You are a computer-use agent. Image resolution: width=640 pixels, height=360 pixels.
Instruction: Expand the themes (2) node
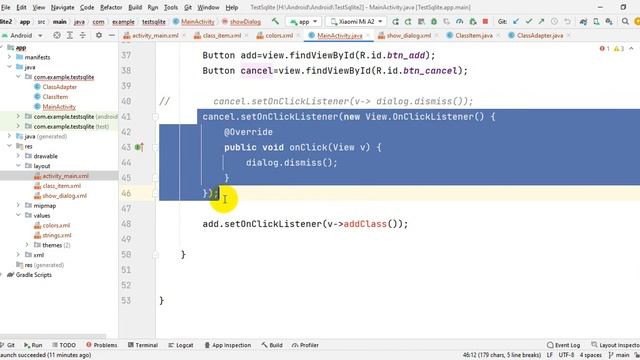[x=27, y=245]
